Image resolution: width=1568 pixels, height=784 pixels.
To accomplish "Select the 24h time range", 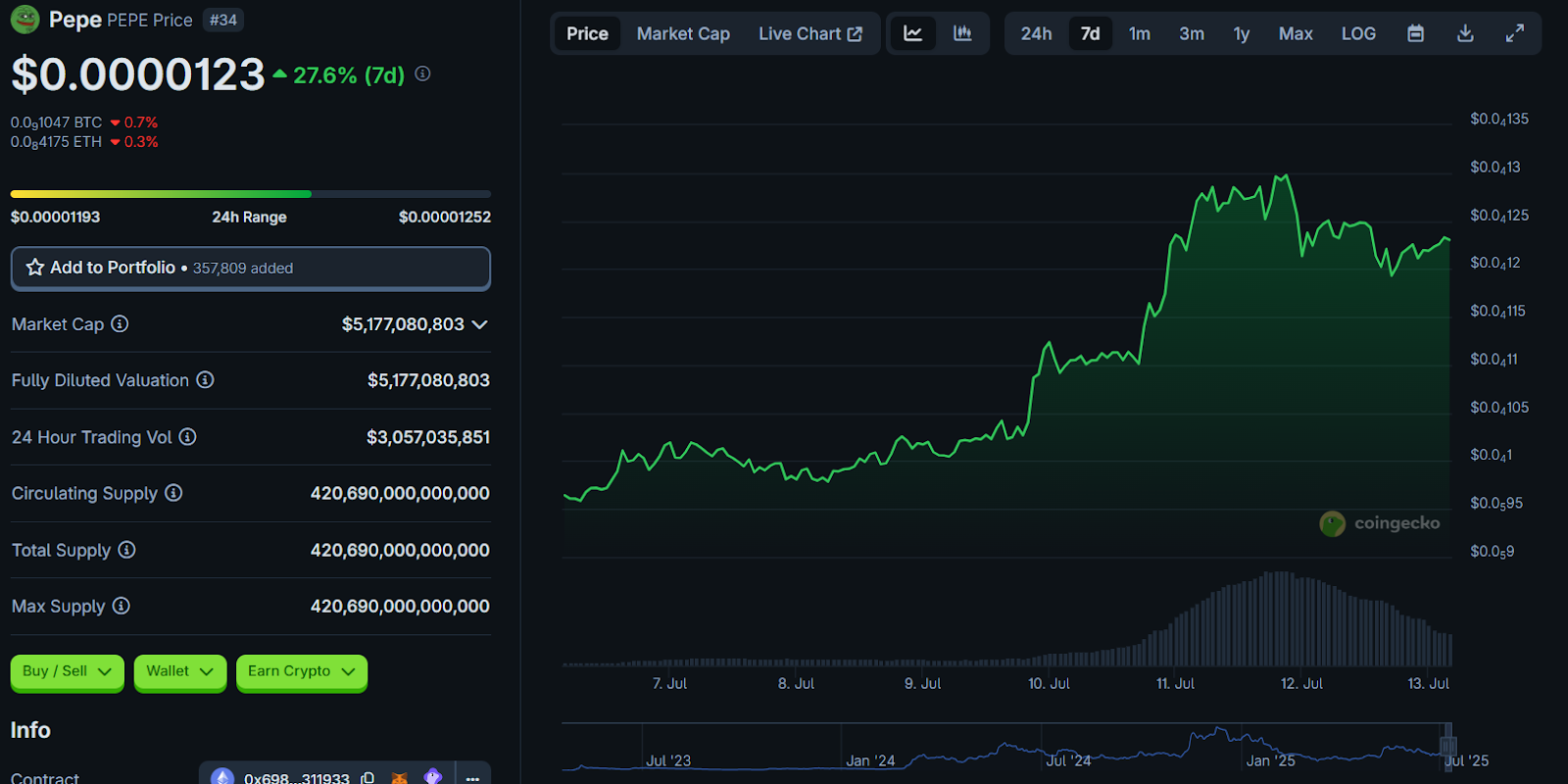I will point(1036,33).
